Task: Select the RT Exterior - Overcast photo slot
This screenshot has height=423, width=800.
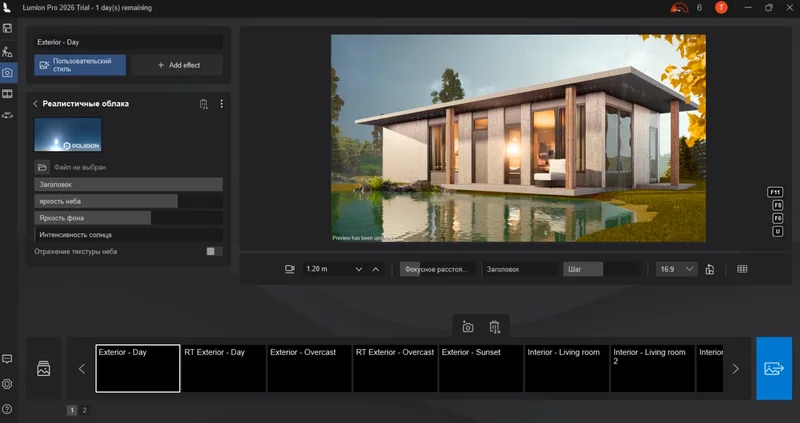Action: pos(395,368)
